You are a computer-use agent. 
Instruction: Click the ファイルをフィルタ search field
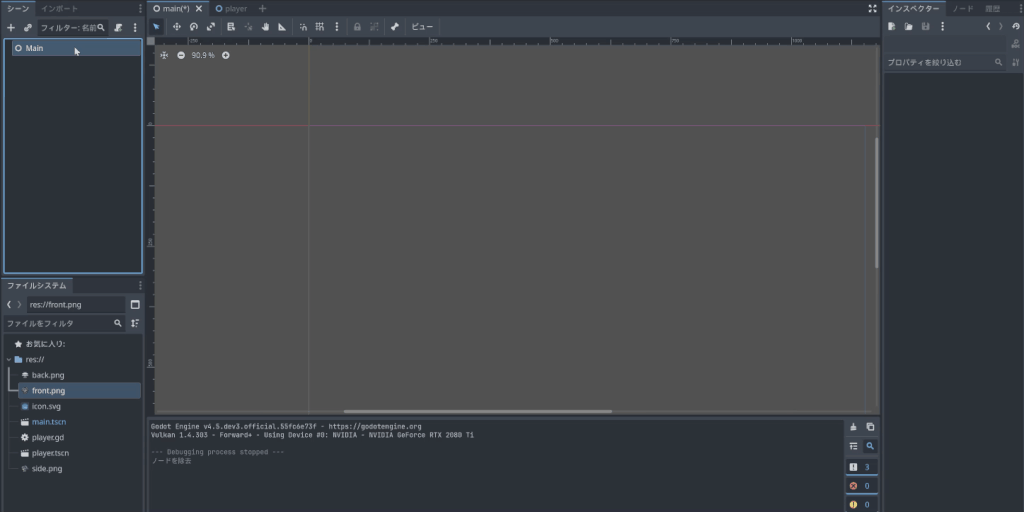point(64,323)
